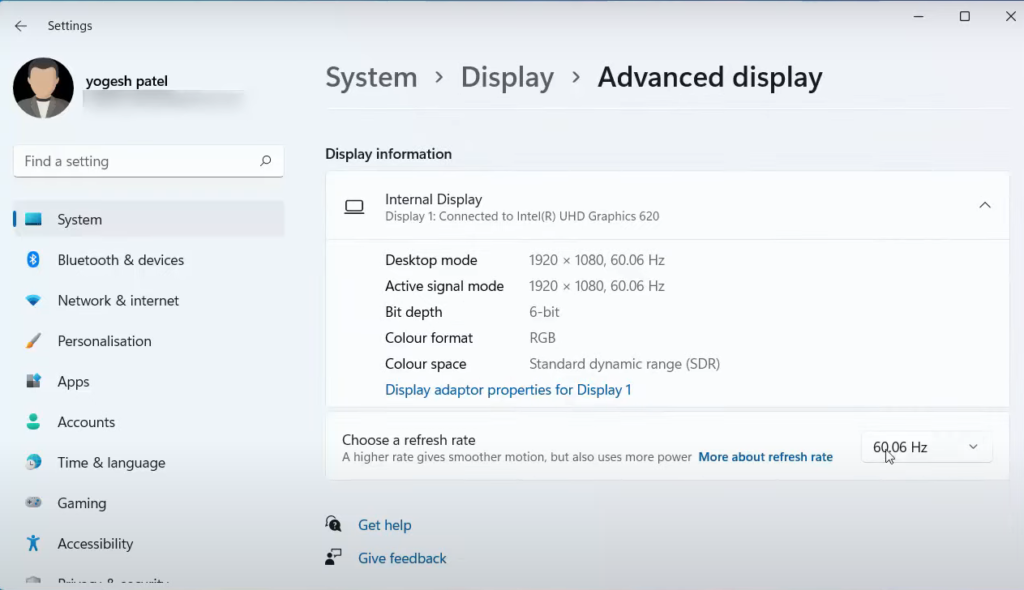Click the Accessibility figure icon
This screenshot has width=1024, height=590.
33,544
